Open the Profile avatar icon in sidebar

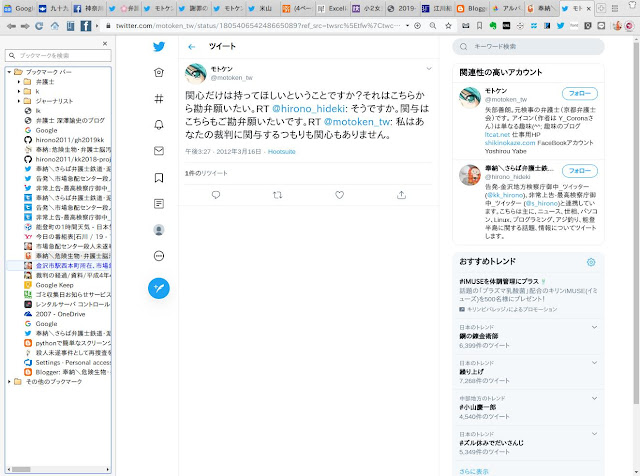click(x=159, y=230)
